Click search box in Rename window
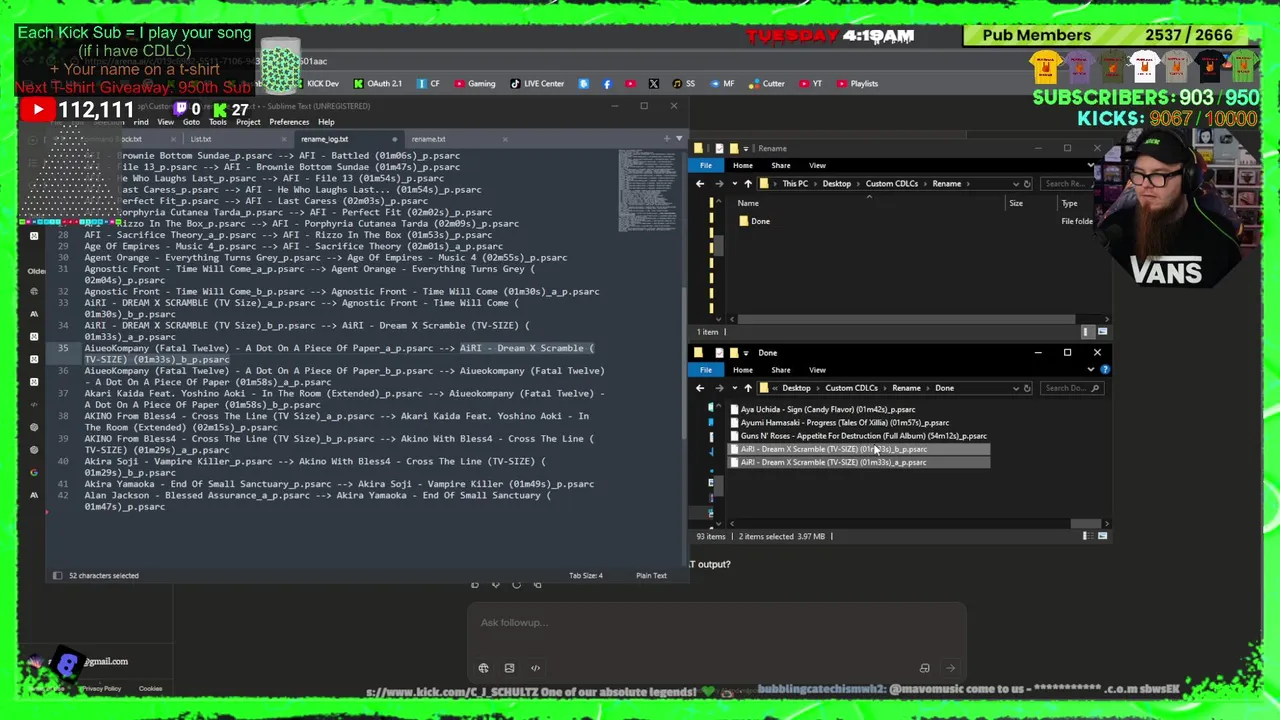The image size is (1280, 720). (x=1066, y=184)
